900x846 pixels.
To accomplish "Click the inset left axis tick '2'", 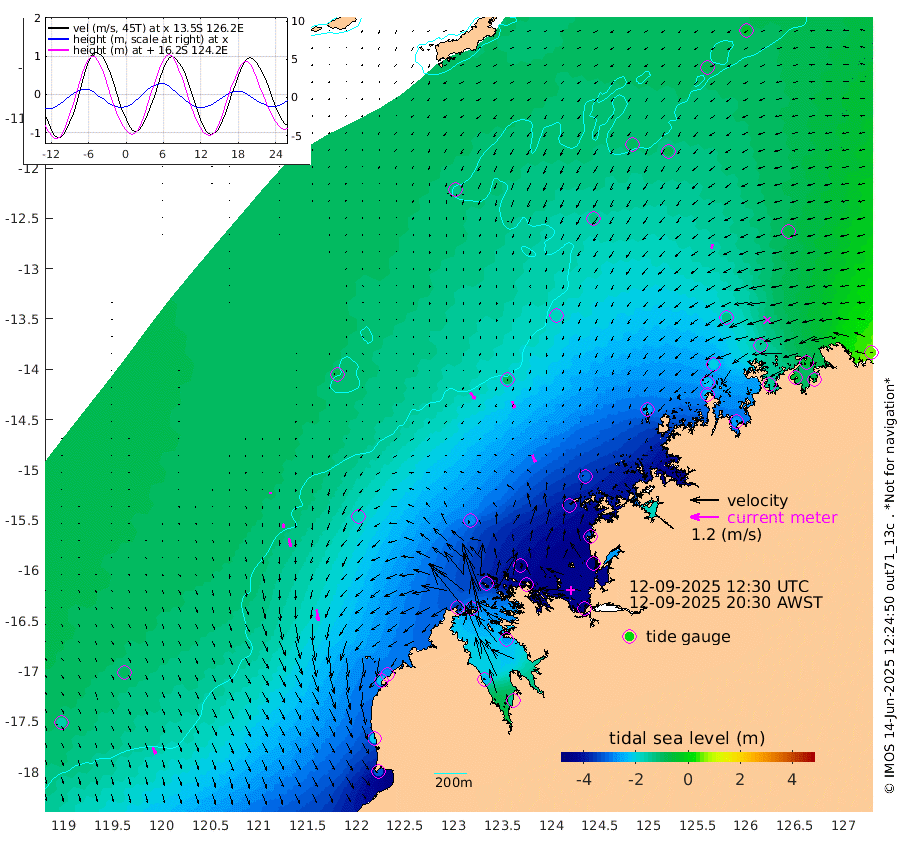I will (x=37, y=18).
